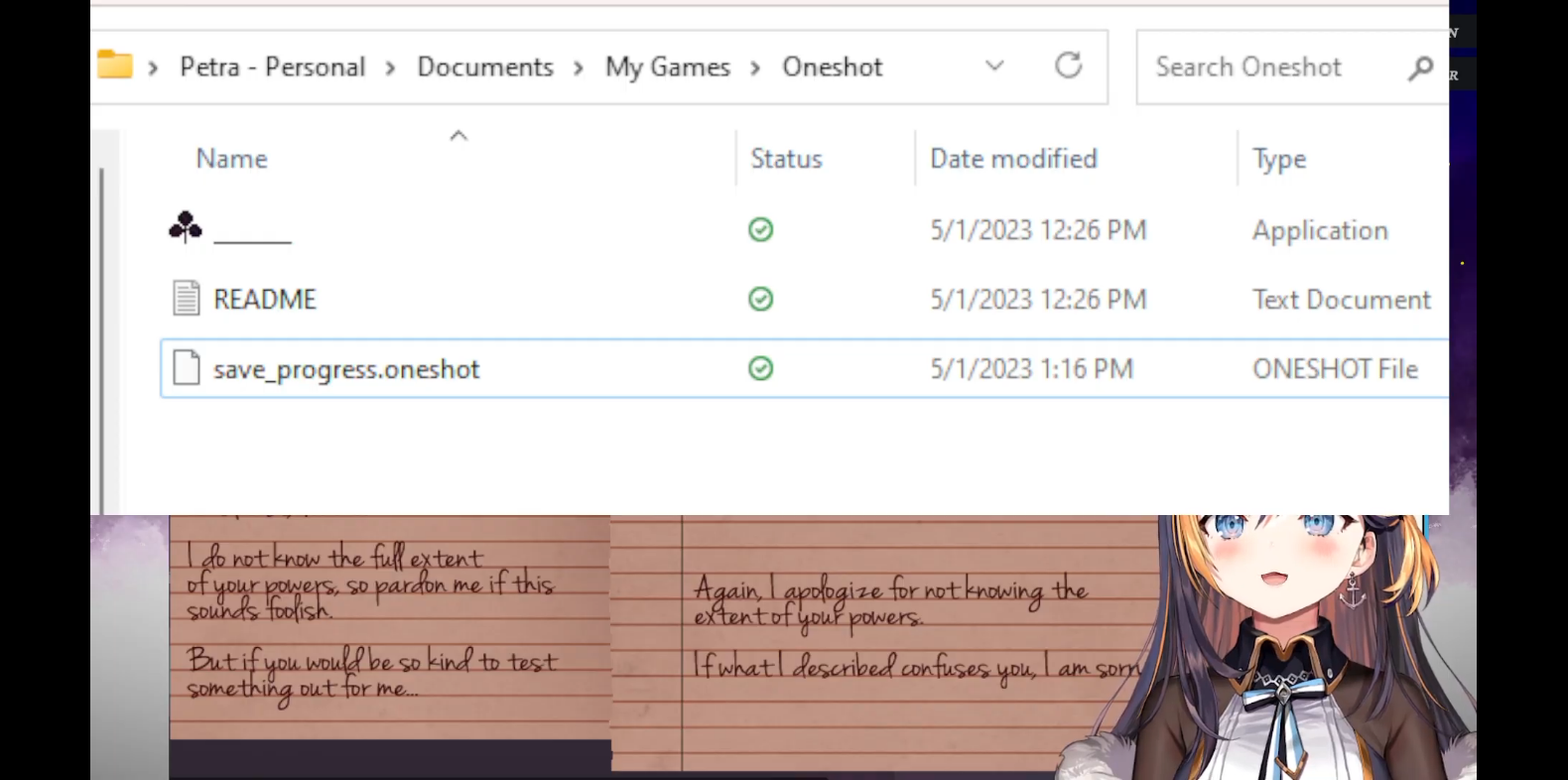Expand the chevron after My Games breadcrumb
1568x780 pixels.
[756, 67]
